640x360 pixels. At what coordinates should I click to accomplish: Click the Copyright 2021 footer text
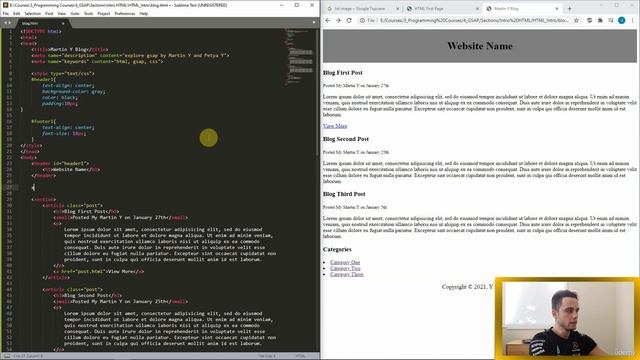(467, 287)
